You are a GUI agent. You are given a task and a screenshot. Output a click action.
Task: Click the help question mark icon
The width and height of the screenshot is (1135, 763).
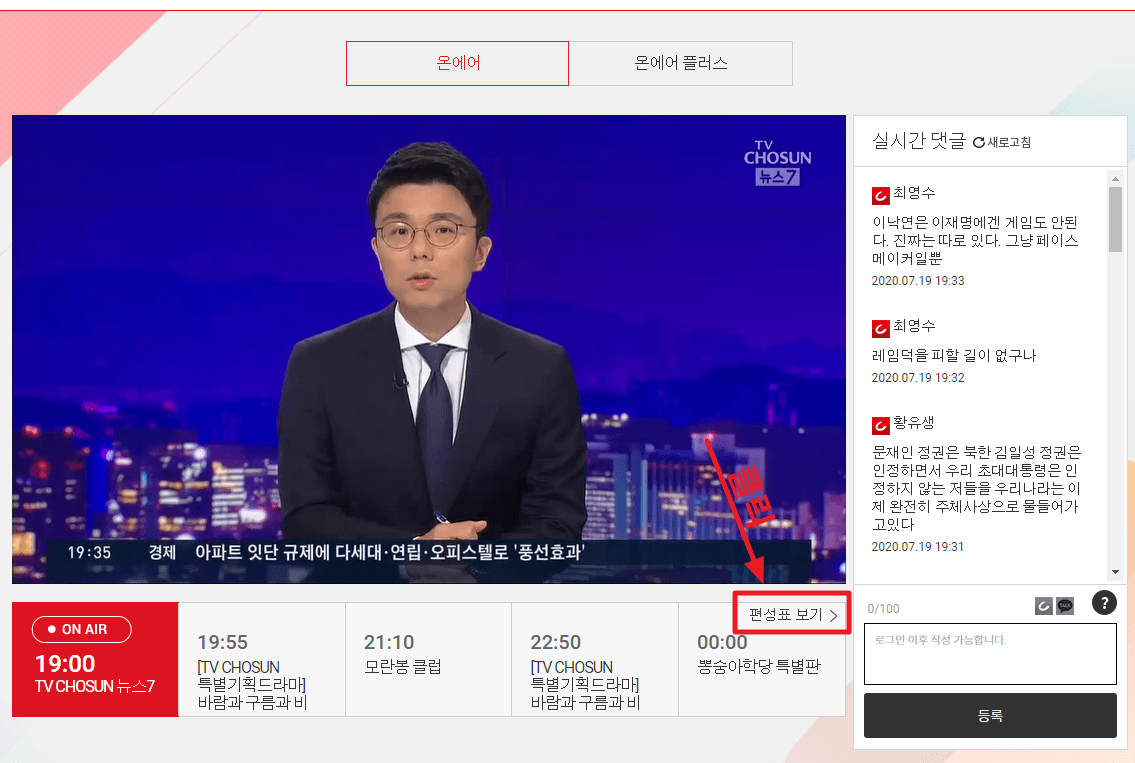[x=1104, y=602]
